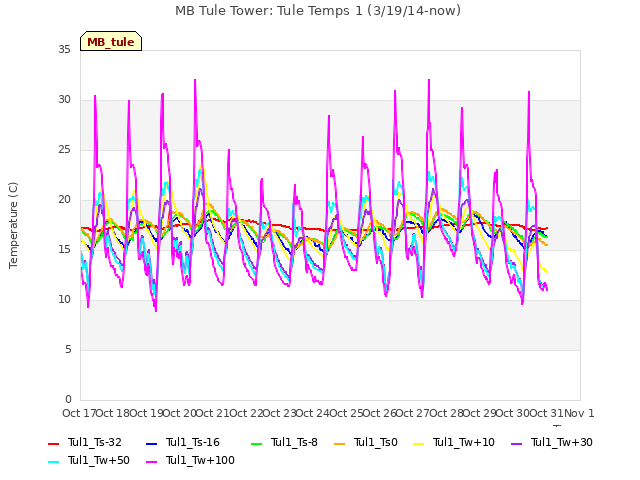Viewport: 640px width, 480px height.
Task: Click the 10 y-axis tick label
Action: click(x=64, y=300)
